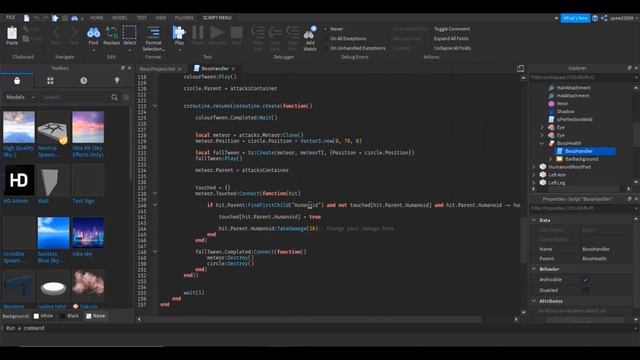The width and height of the screenshot is (640, 360).
Task: Open the Toolbox Marketplace bag tab
Action: coord(17,80)
